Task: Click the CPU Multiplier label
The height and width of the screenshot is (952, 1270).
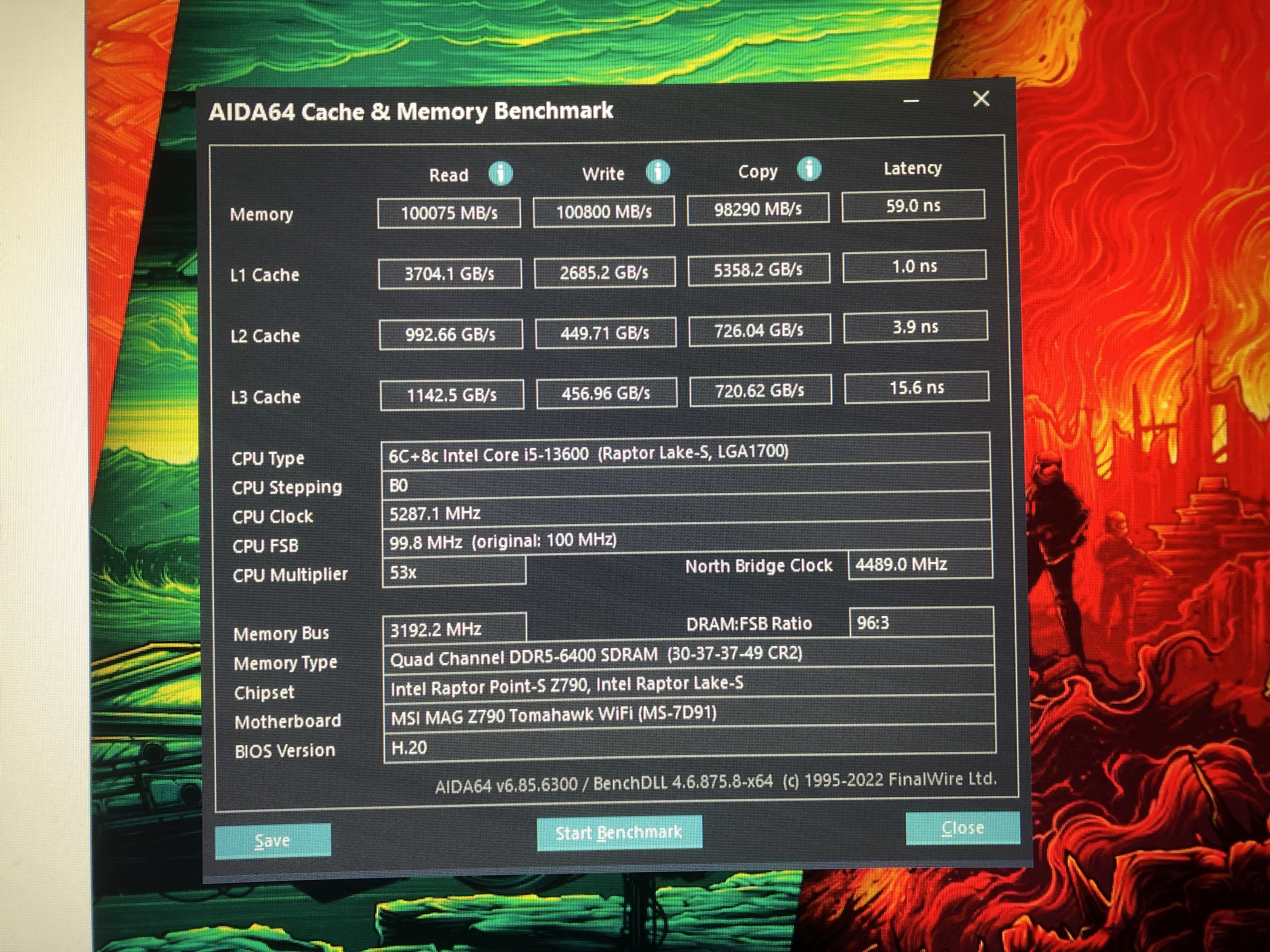Action: tap(290, 575)
